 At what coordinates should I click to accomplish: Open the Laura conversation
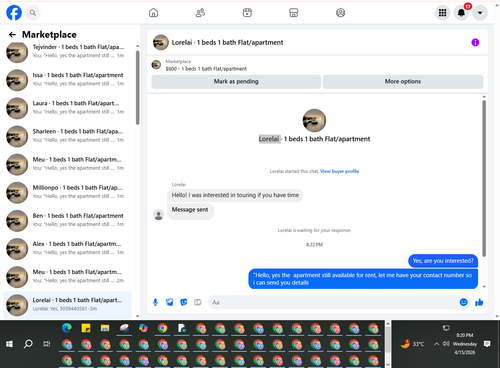pyautogui.click(x=67, y=108)
